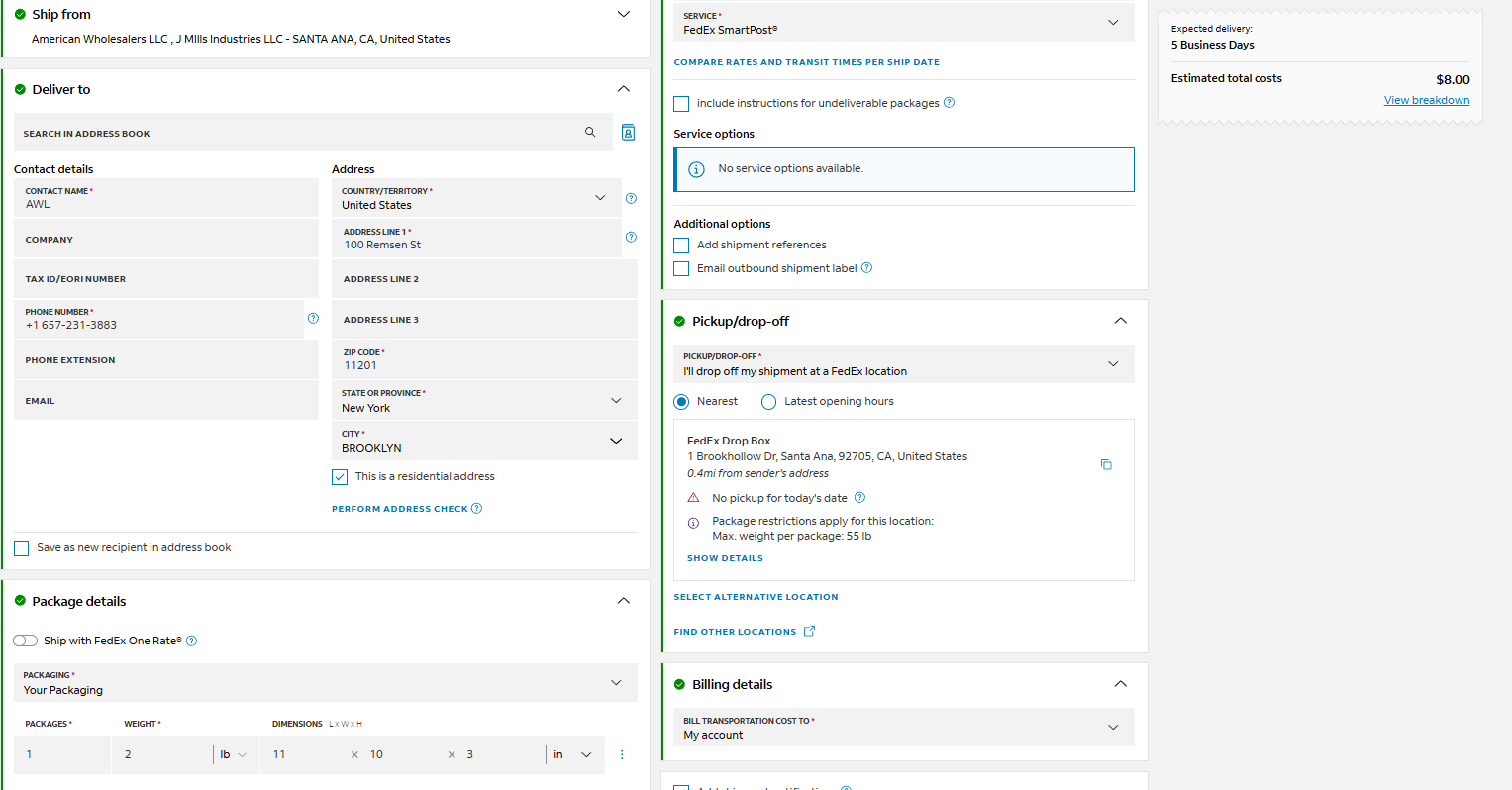Click the Email field
The width and height of the screenshot is (1512, 790).
tap(166, 401)
